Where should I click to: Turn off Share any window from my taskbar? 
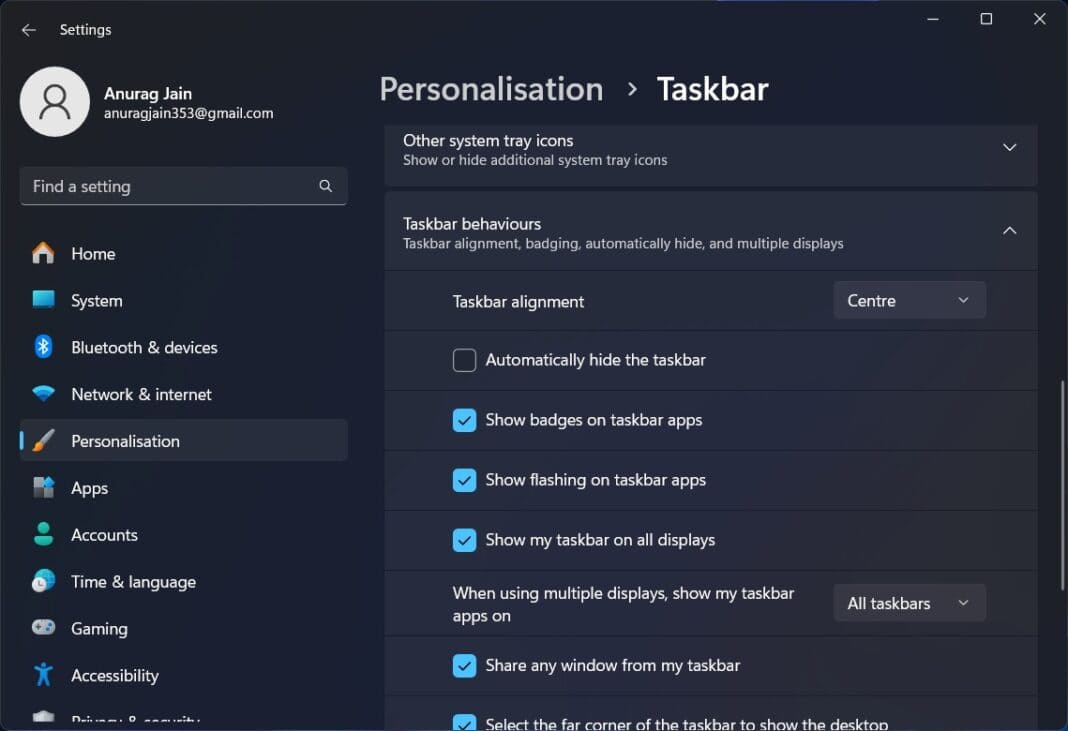tap(464, 665)
